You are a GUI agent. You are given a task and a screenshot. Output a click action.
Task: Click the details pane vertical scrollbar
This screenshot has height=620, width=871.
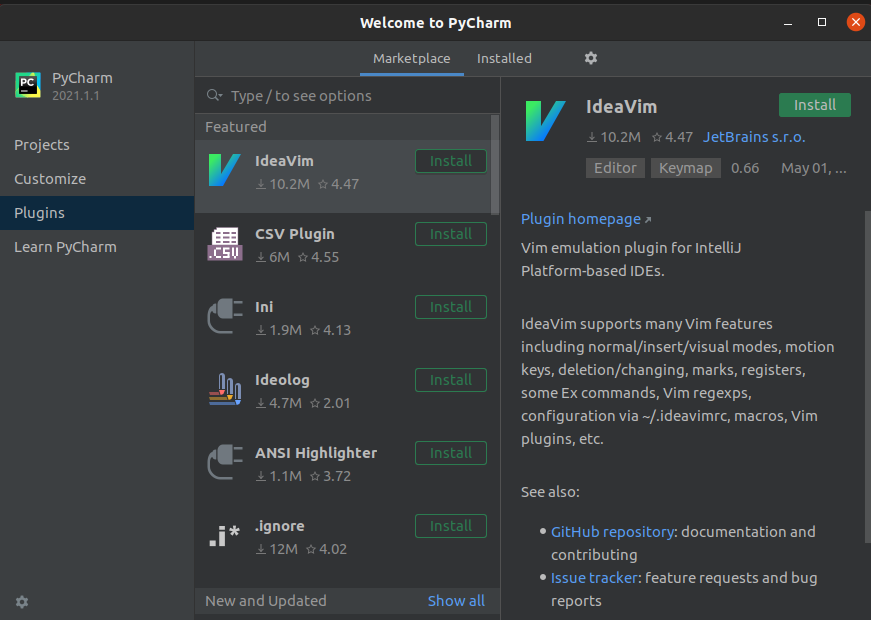pos(868,377)
